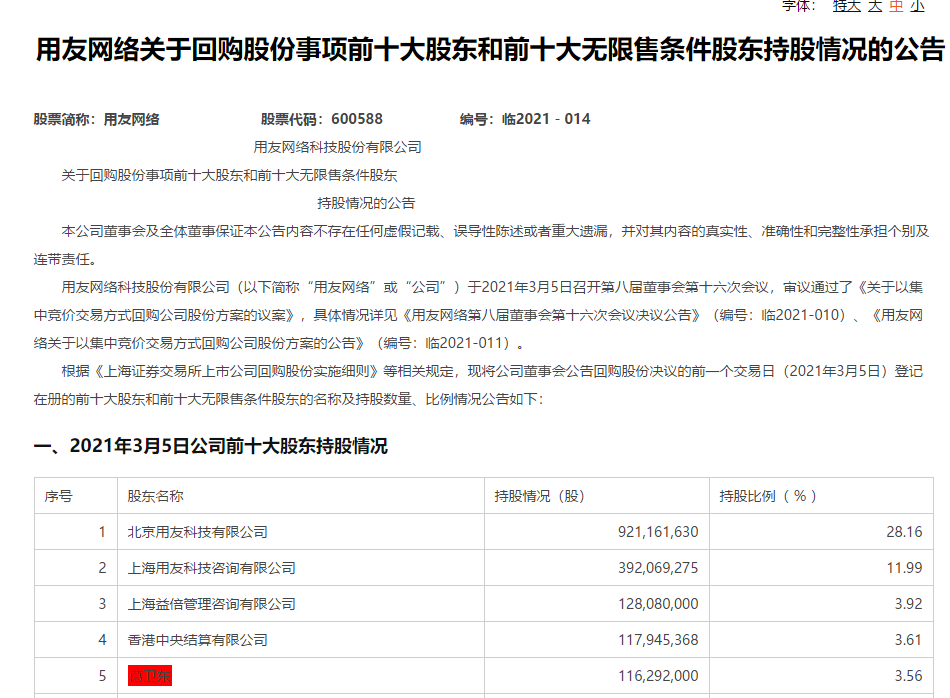Click percentage value 28.16
Screen dimensions: 950x698
904,532
